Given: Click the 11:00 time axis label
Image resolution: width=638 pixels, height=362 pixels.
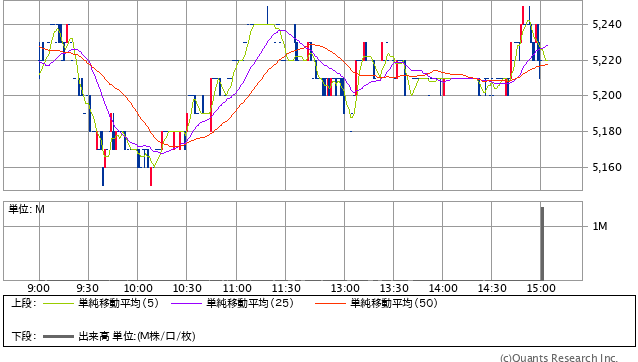Looking at the screenshot, I should click(x=237, y=288).
